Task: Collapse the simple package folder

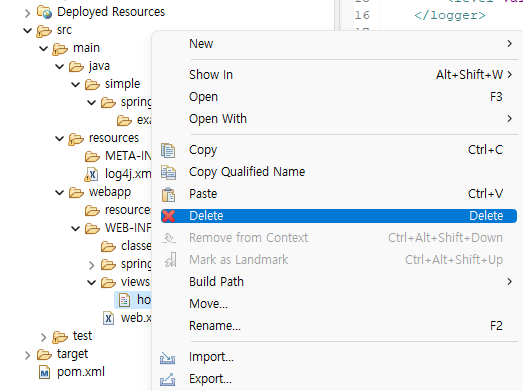Action: (x=75, y=85)
